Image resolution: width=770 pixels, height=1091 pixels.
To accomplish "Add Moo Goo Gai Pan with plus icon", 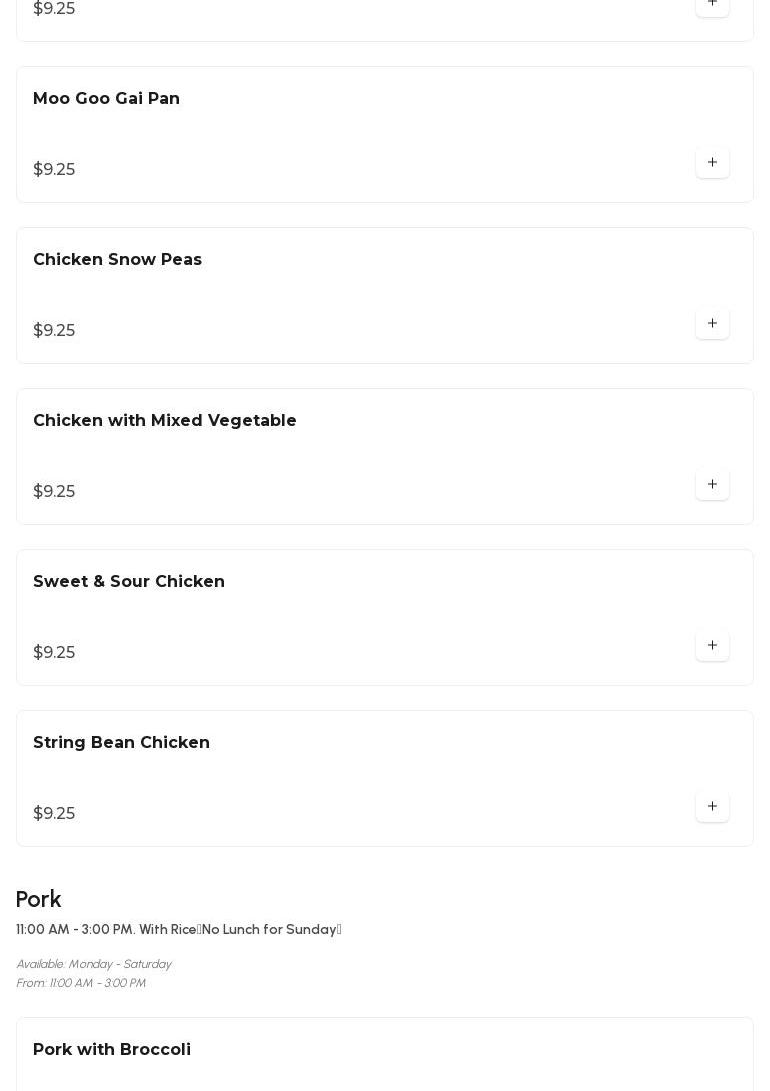I will tap(712, 163).
